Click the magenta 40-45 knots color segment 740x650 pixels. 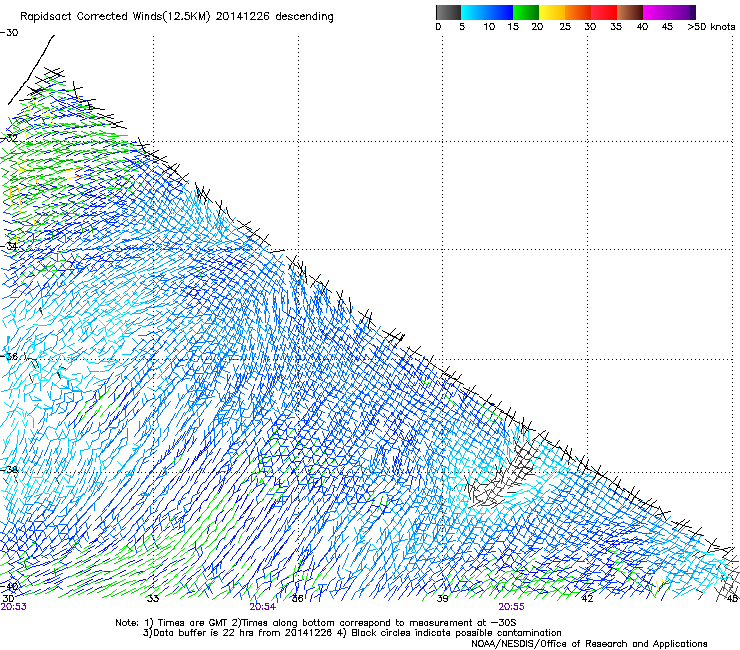coord(656,12)
